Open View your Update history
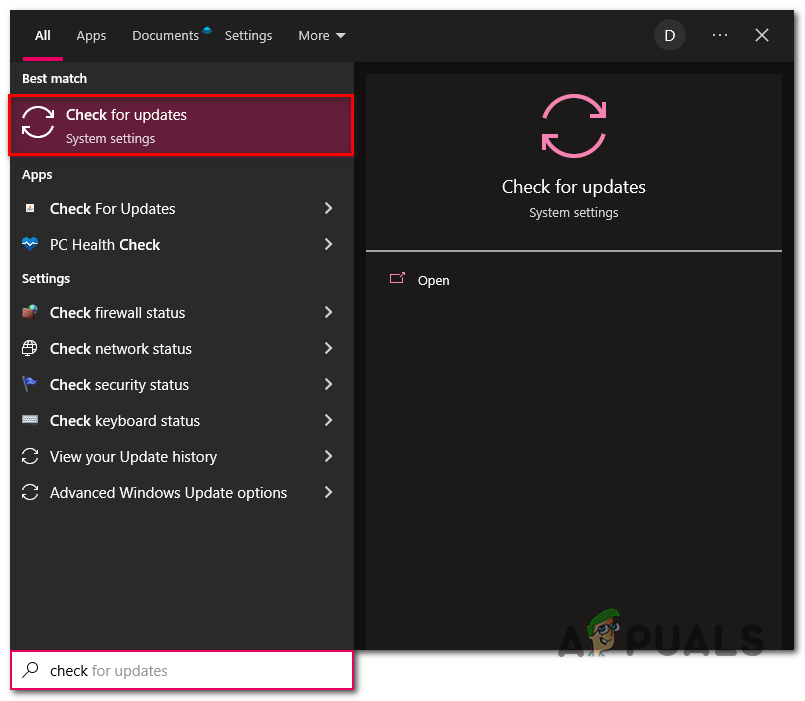Screen dimensions: 805x701 tap(181, 456)
